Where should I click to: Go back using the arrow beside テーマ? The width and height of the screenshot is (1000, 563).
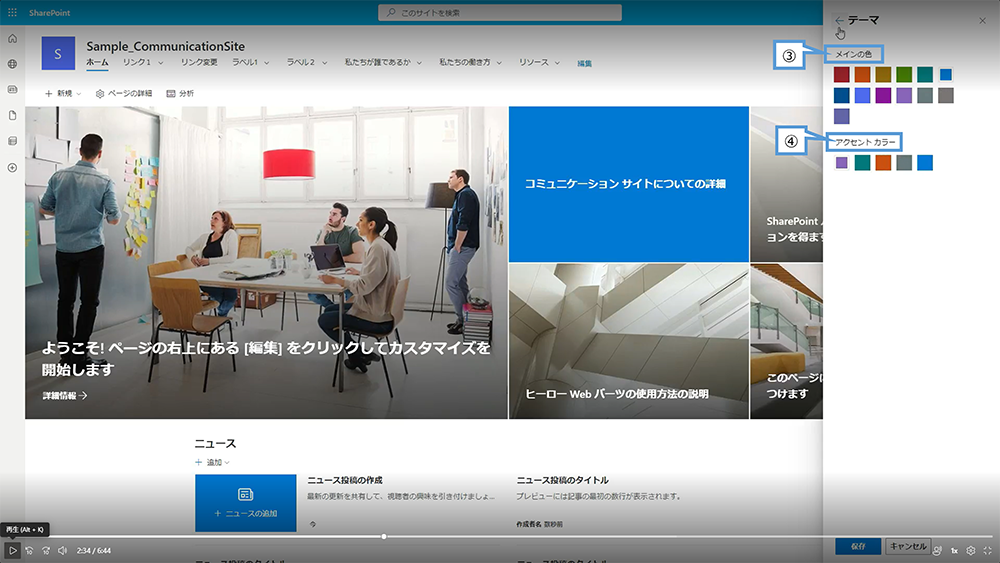pyautogui.click(x=839, y=20)
